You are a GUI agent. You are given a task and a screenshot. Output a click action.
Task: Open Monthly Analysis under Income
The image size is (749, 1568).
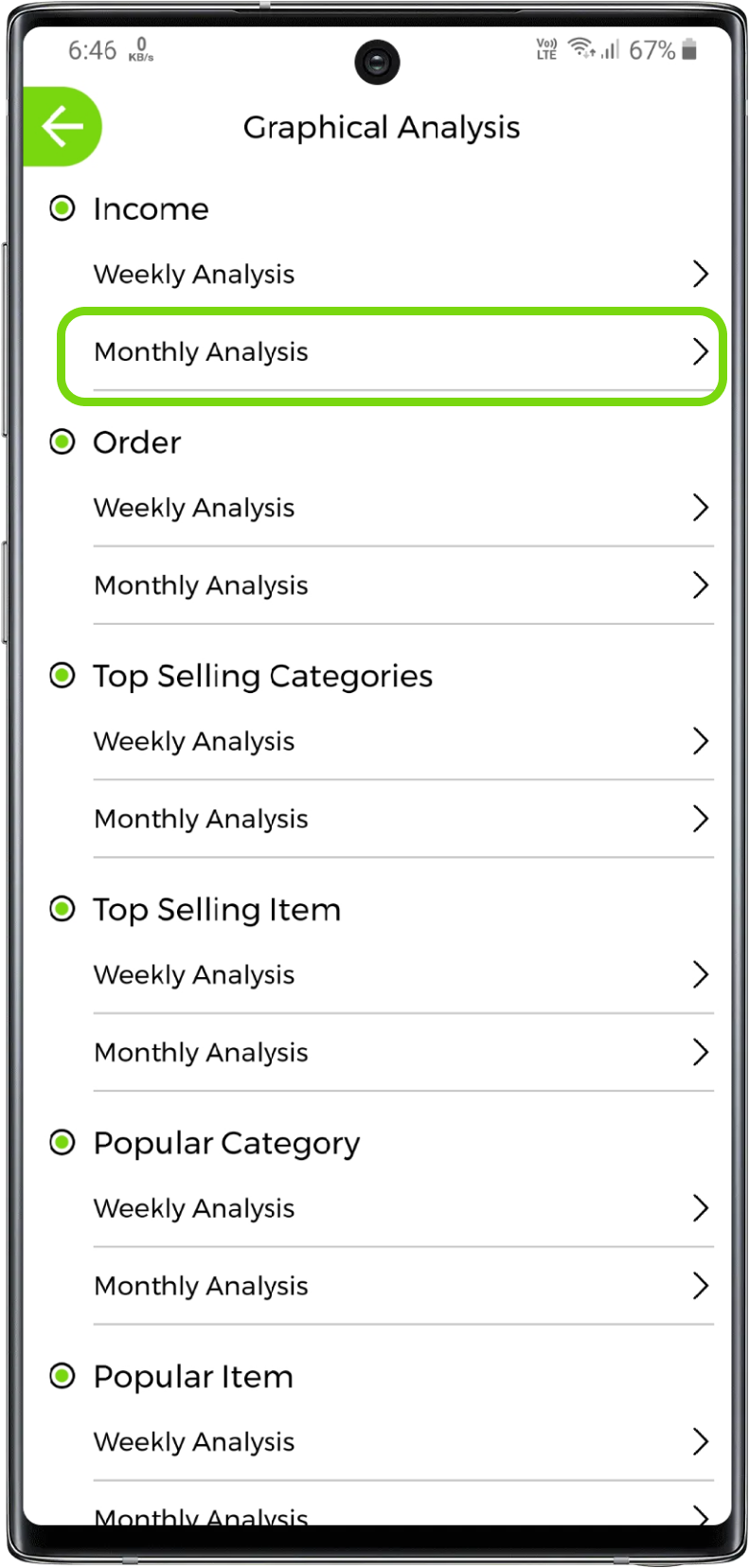tap(201, 352)
